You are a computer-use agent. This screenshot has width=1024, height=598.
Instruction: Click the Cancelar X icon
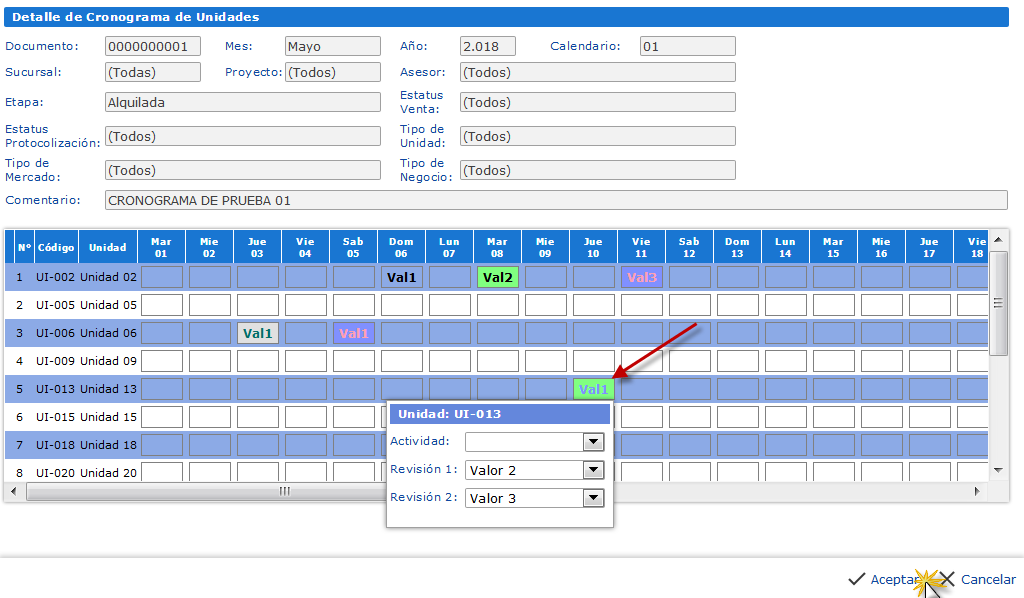[x=947, y=579]
